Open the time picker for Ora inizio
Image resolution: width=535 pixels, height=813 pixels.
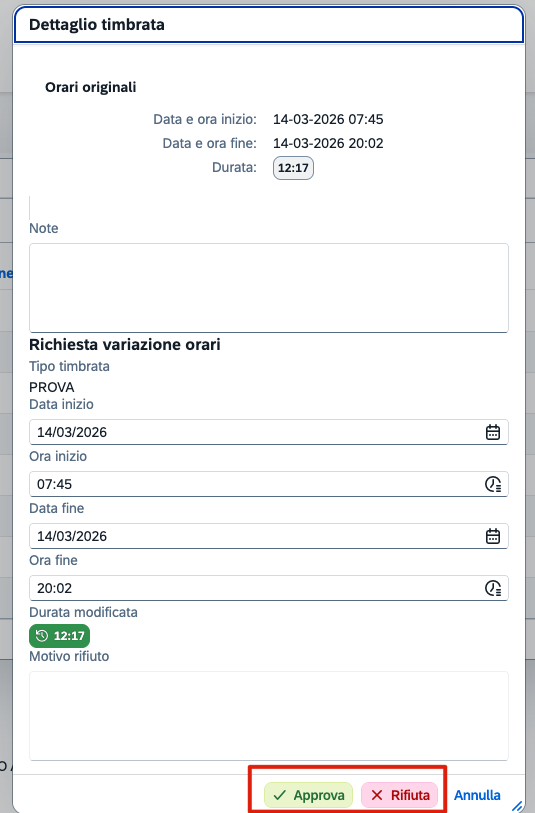coord(492,484)
